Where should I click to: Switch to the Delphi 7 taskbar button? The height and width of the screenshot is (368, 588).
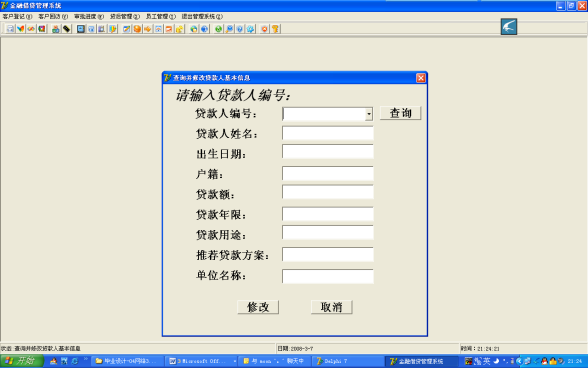tap(348, 361)
